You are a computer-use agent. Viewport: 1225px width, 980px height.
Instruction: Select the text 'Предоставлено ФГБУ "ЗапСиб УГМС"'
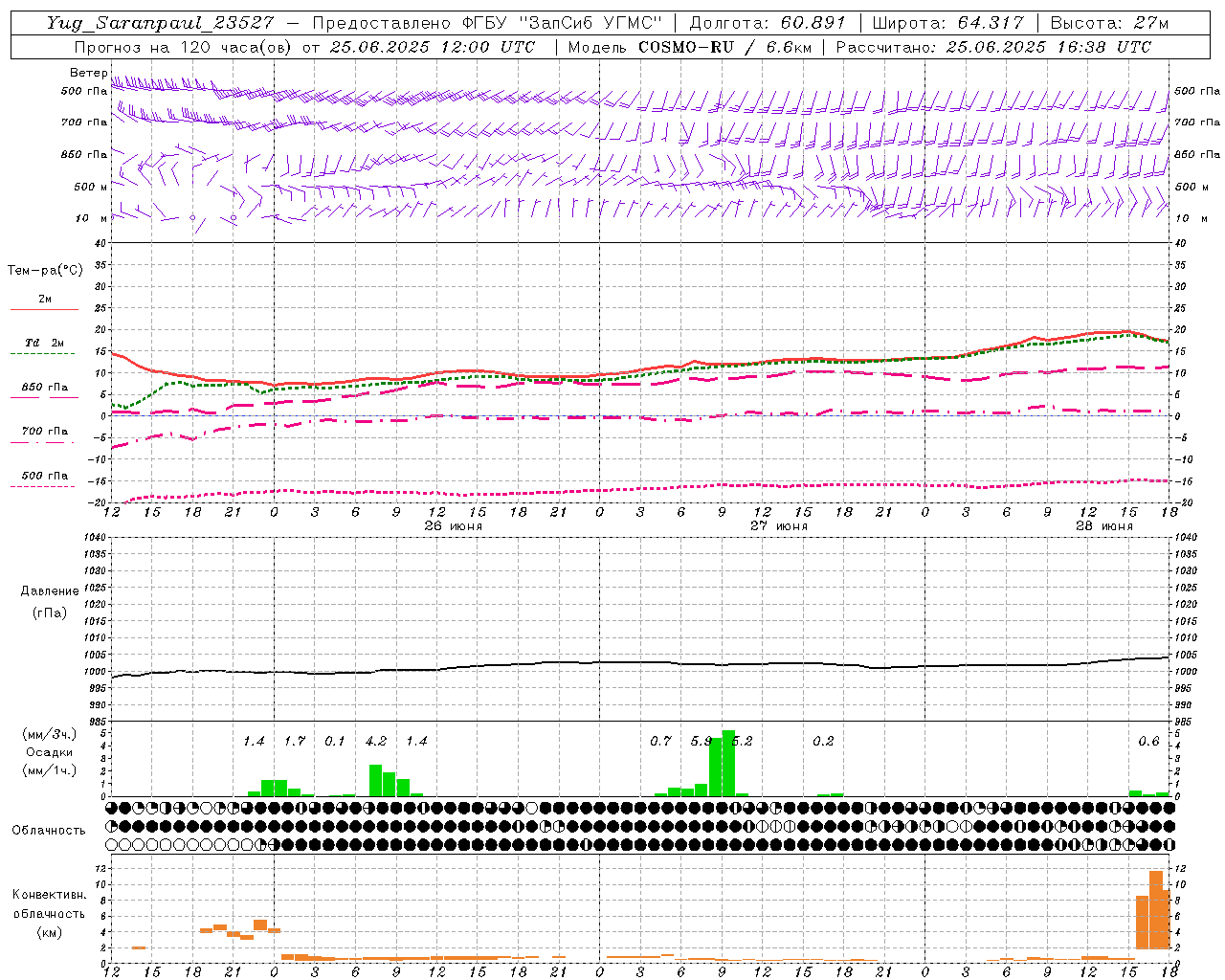pos(487,23)
